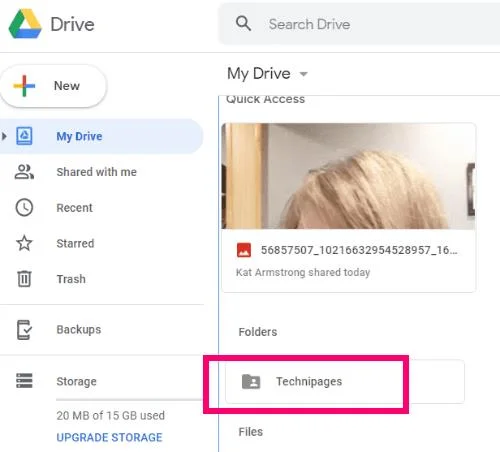Select the file name 56857507_10216632954528957_16...
This screenshot has width=500, height=452.
(x=359, y=250)
